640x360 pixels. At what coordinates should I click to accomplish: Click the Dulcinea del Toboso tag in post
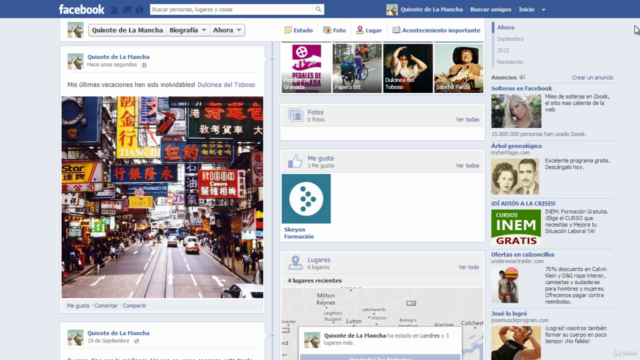226,85
